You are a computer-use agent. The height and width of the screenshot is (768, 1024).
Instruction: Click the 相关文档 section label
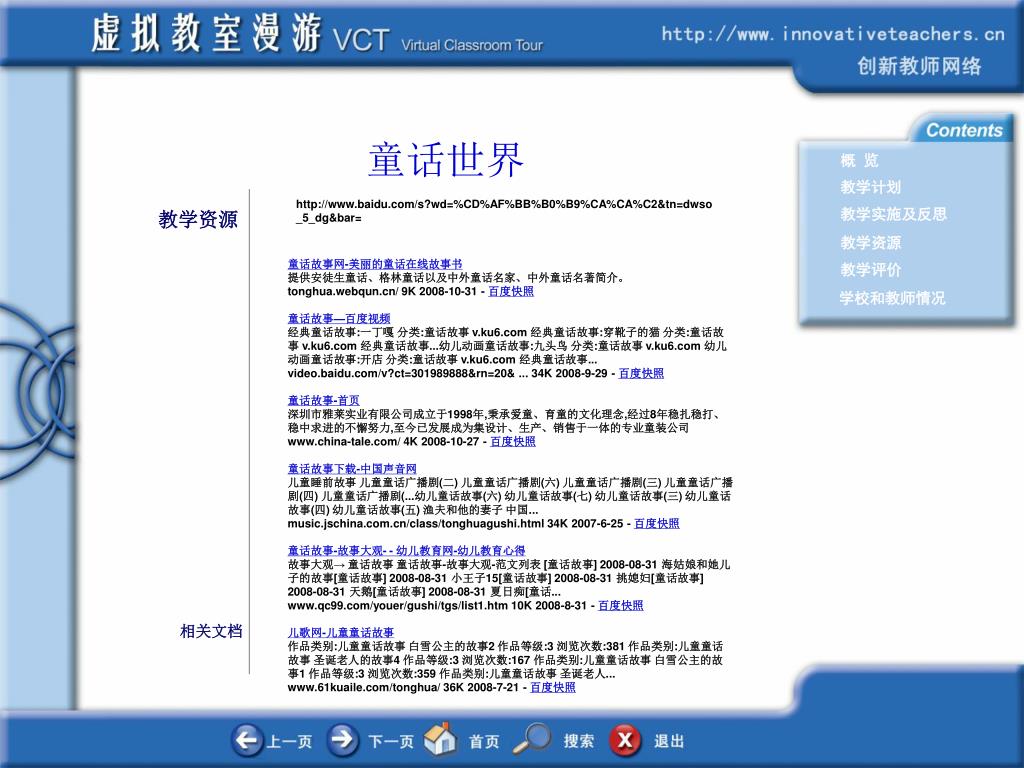tap(211, 632)
